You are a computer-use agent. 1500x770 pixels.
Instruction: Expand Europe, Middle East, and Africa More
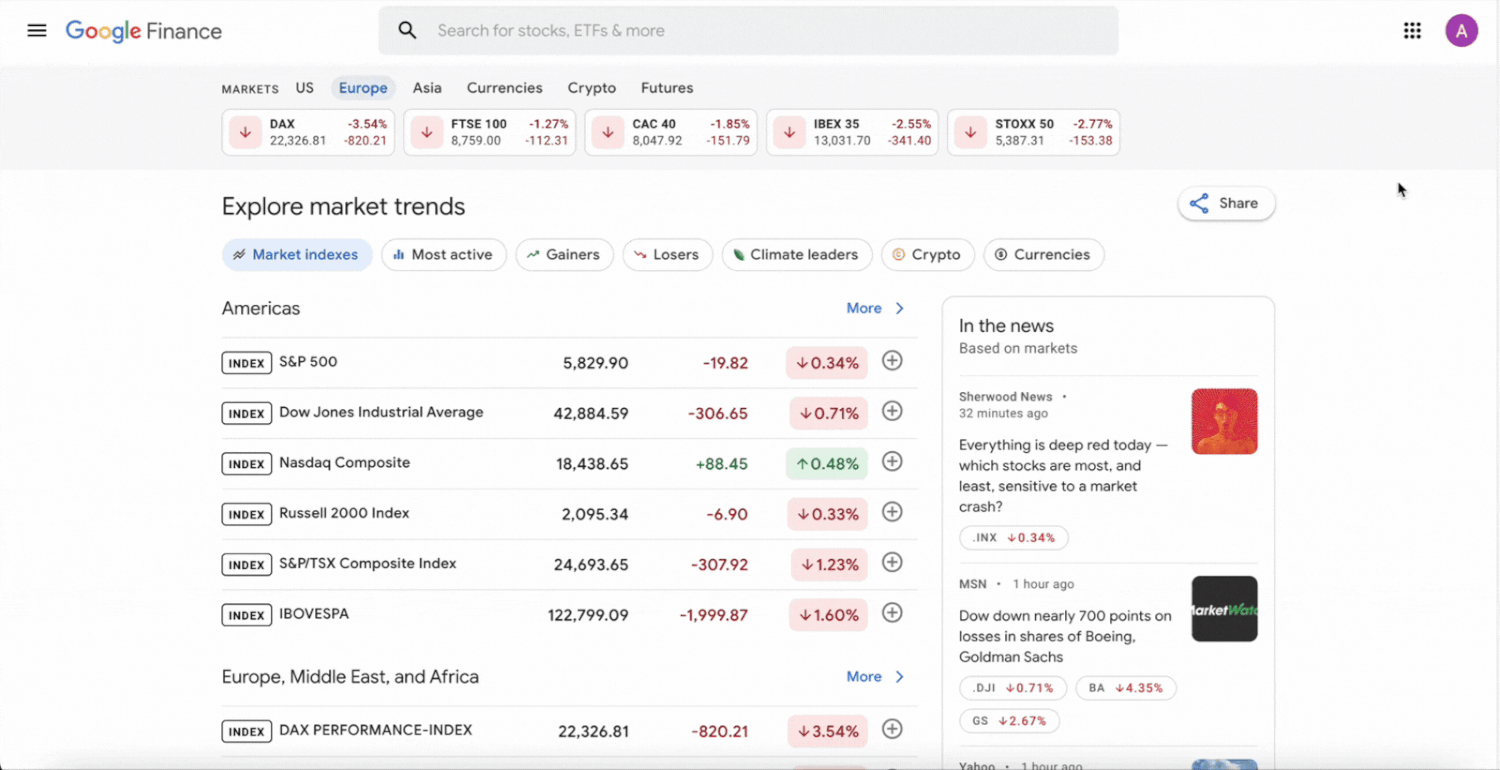point(876,677)
